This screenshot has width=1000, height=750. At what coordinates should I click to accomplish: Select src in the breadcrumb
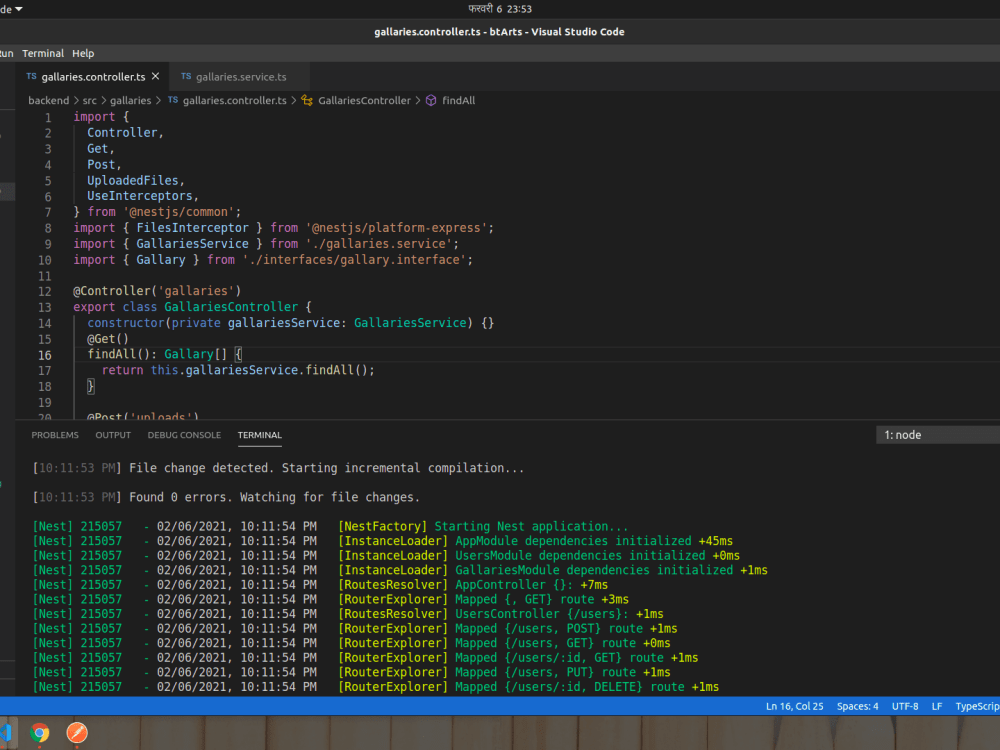[x=89, y=100]
